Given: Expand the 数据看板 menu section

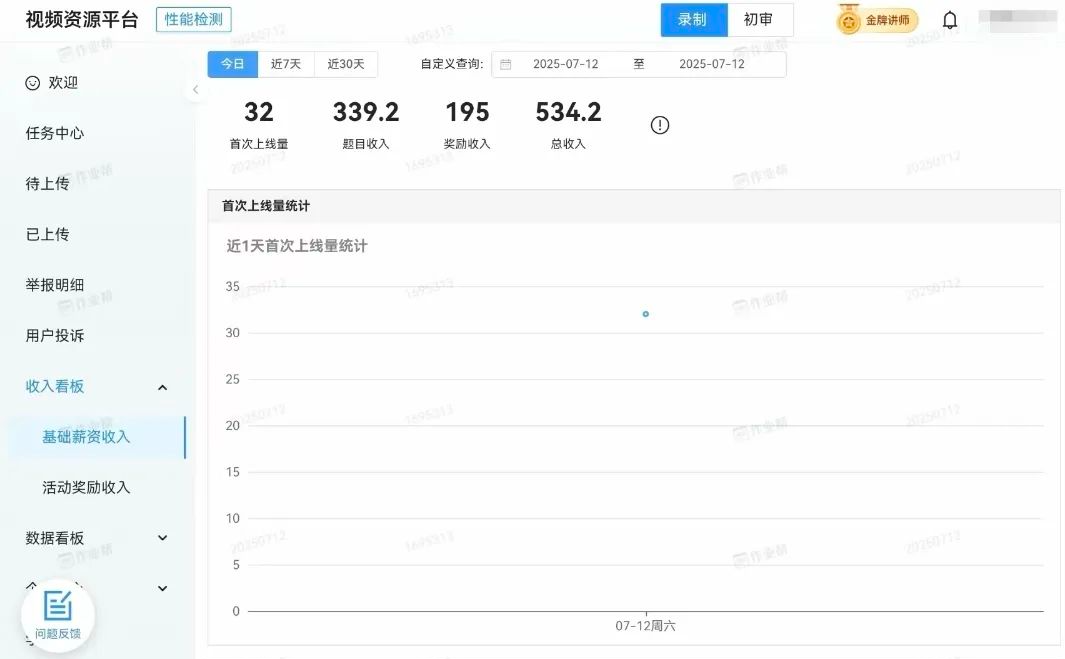Looking at the screenshot, I should click(x=162, y=538).
